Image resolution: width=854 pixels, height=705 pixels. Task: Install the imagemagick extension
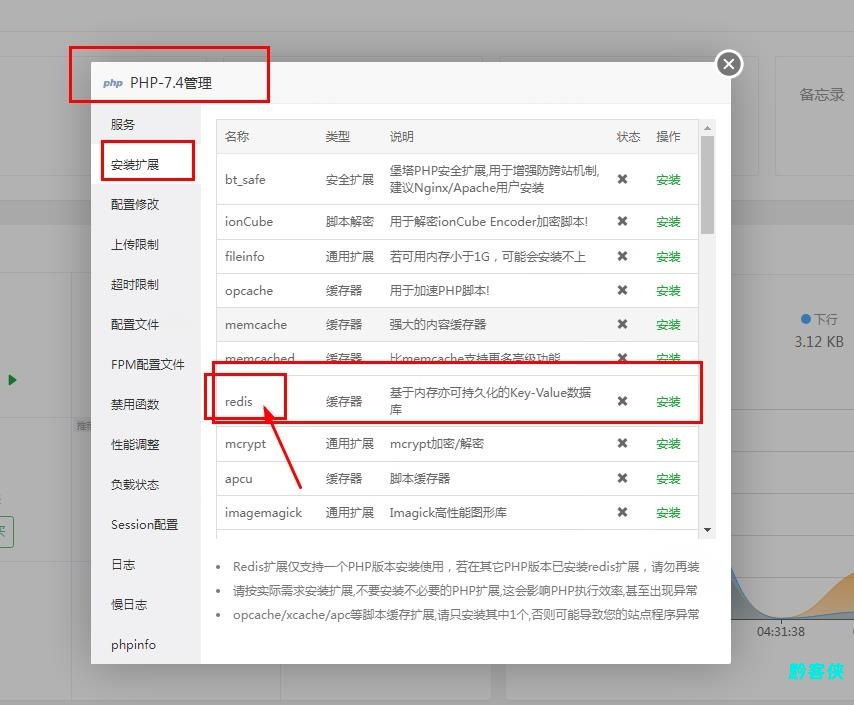pyautogui.click(x=668, y=513)
